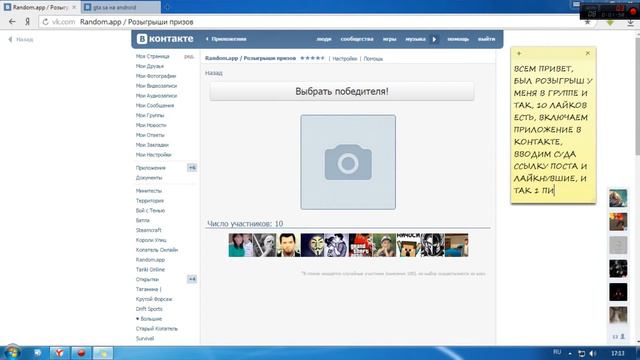Reload the page with the refresh icon
Viewport: 640px width, 360px height.
(45, 22)
